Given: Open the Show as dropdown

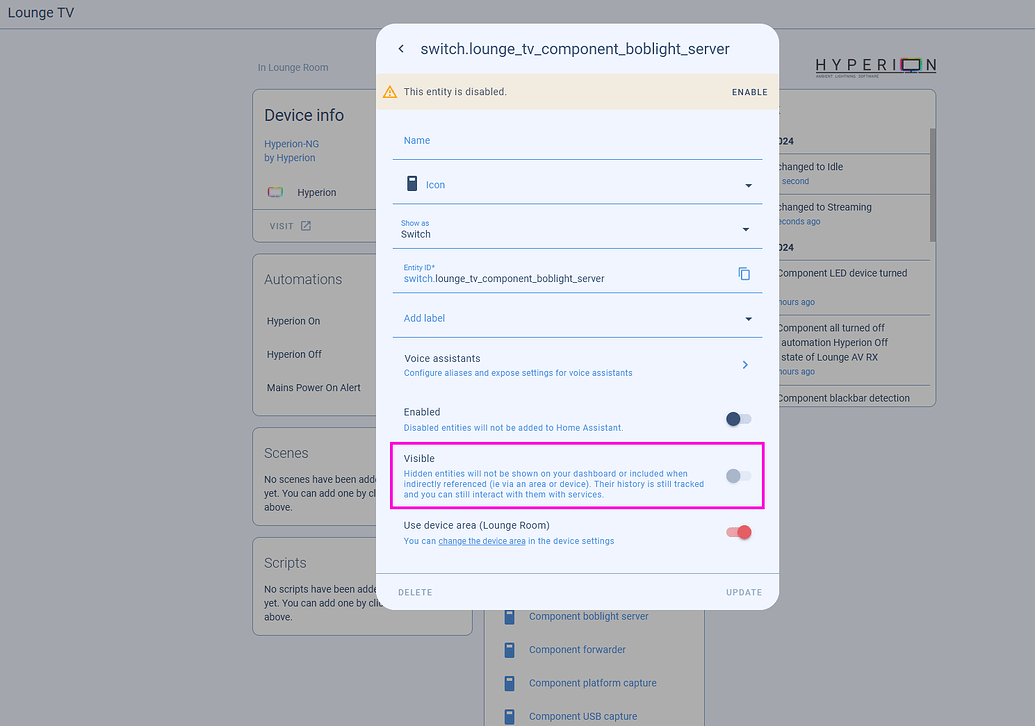Looking at the screenshot, I should click(745, 229).
